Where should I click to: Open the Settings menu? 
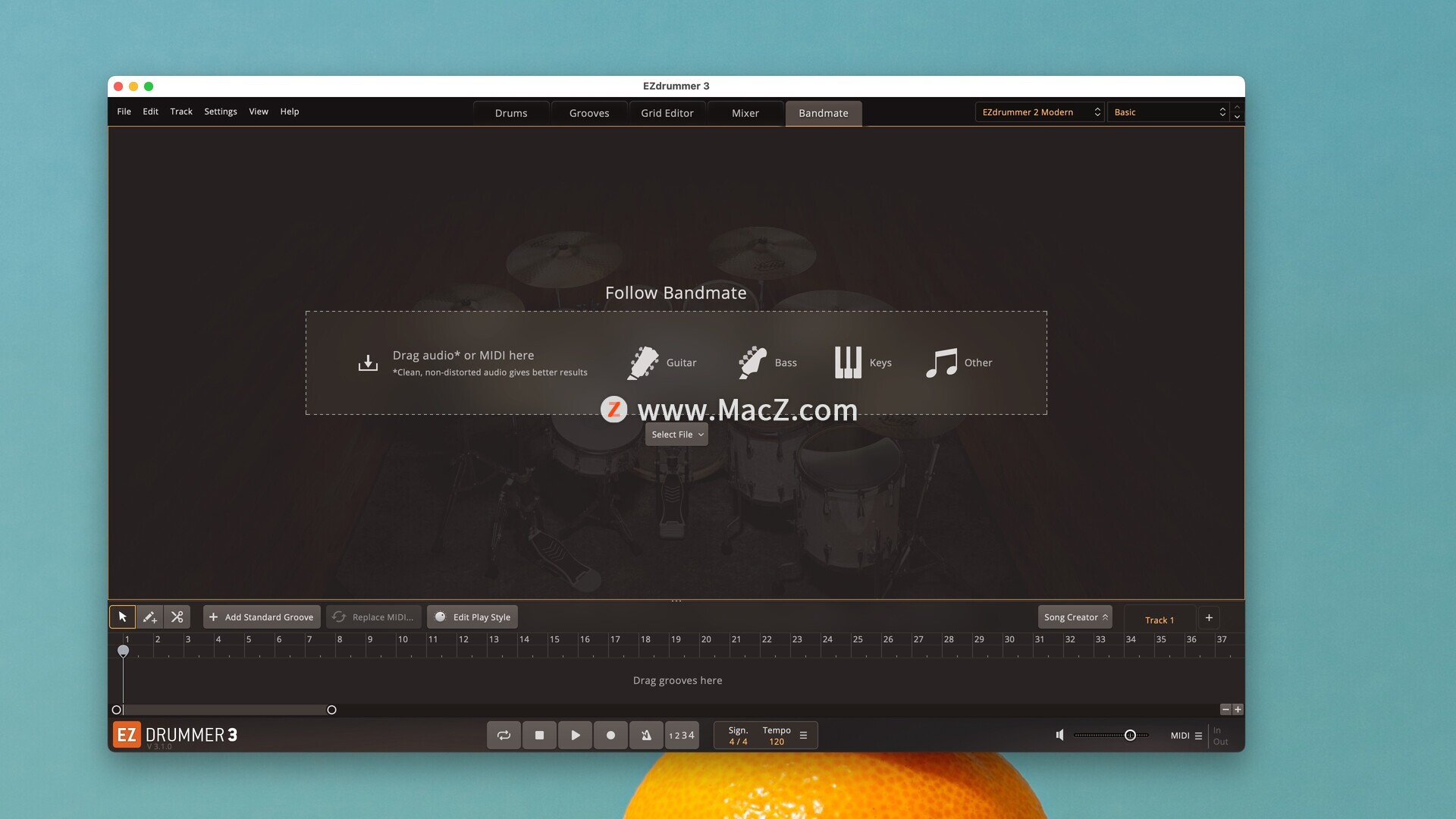pos(221,111)
